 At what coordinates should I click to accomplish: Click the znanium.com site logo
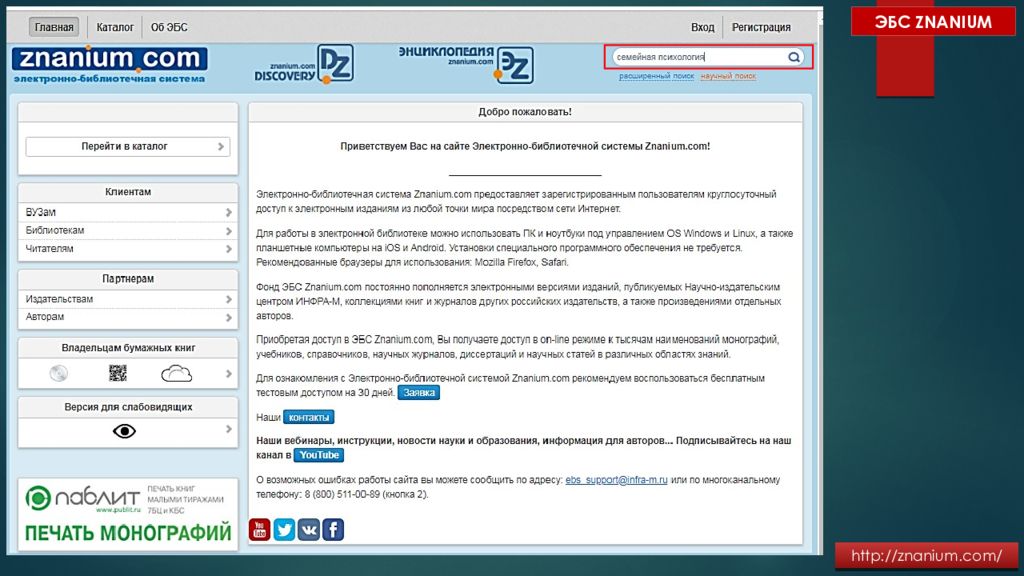[110, 65]
